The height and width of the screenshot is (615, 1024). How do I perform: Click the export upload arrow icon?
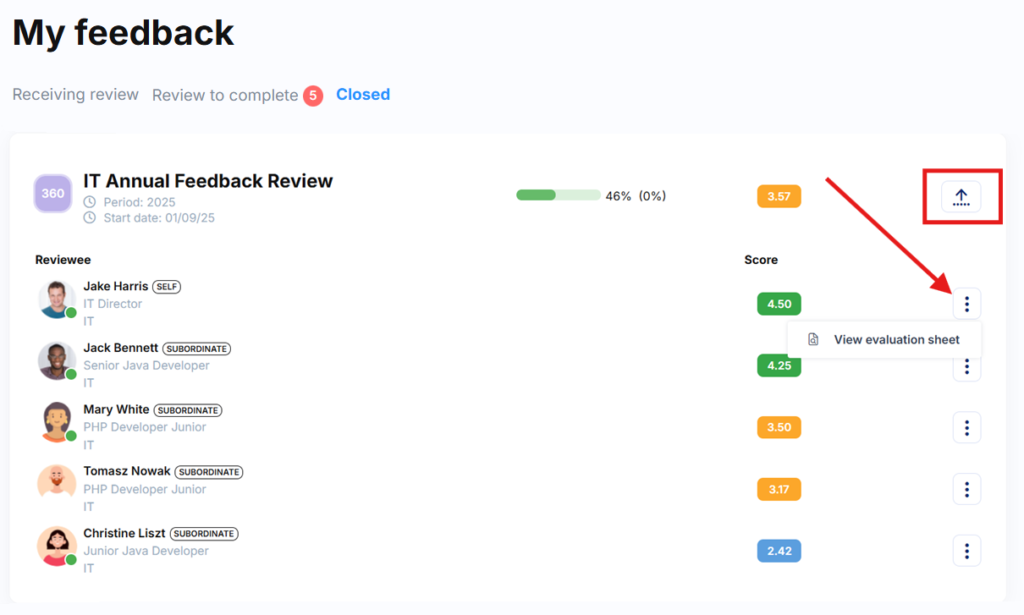point(961,197)
